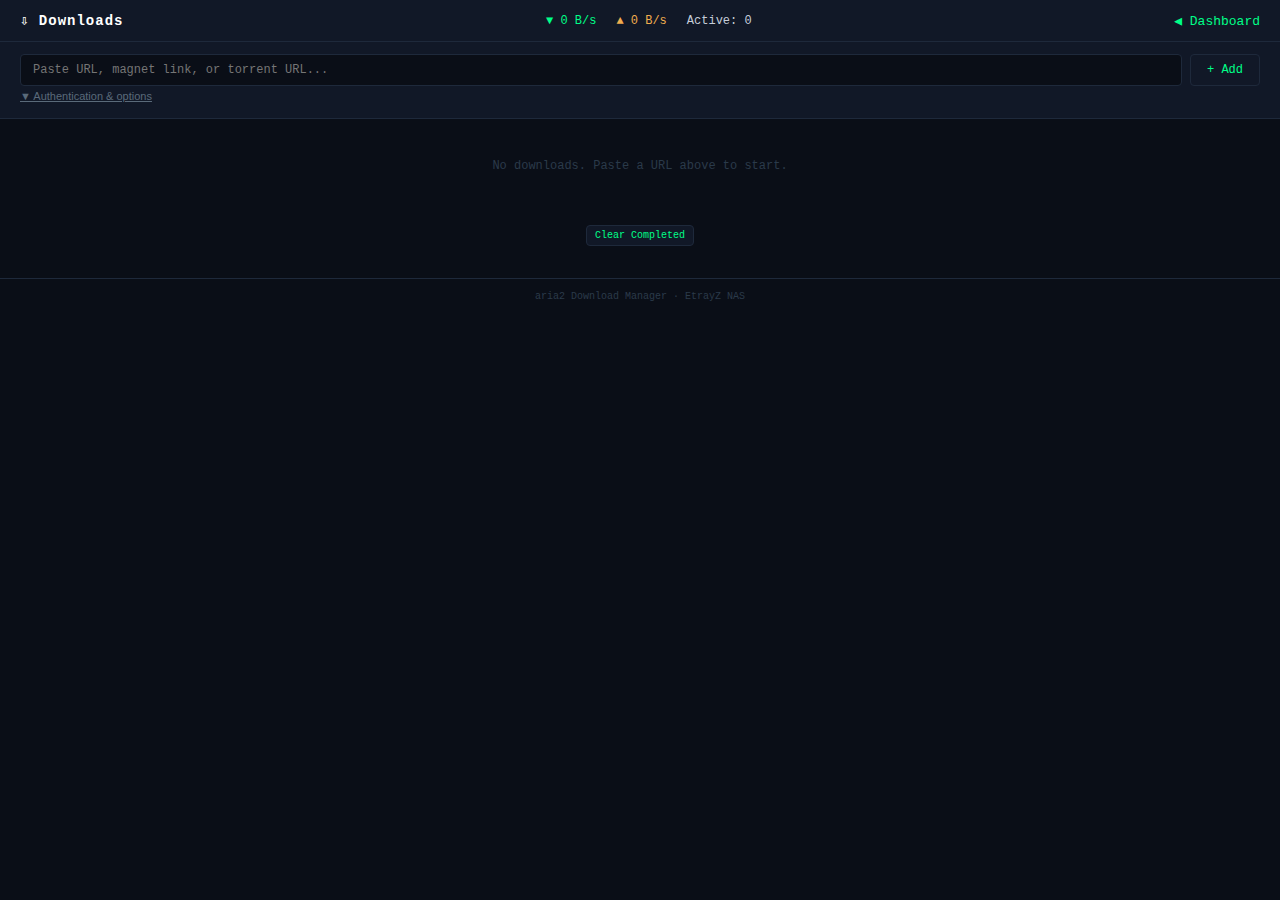Click the triangle icon before Authentication & options

(25, 96)
